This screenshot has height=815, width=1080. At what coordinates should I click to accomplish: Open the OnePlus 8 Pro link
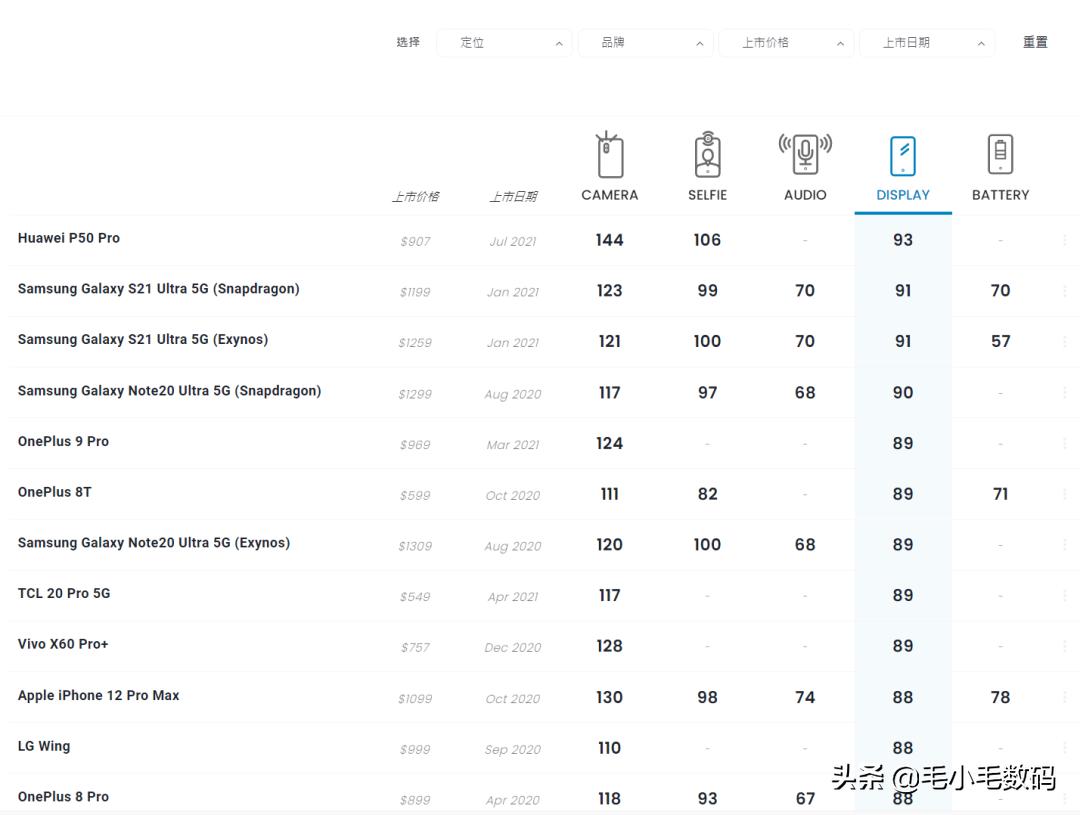(63, 796)
